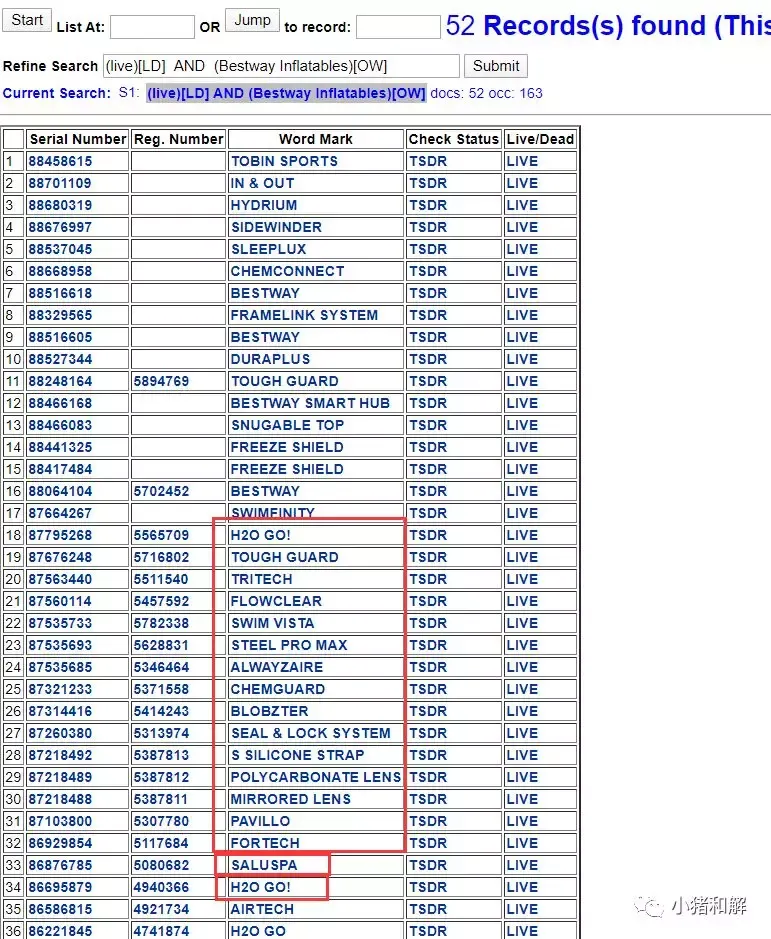Click LIVE status in AIRTECH row
Viewport: 771px width, 939px height.
522,910
